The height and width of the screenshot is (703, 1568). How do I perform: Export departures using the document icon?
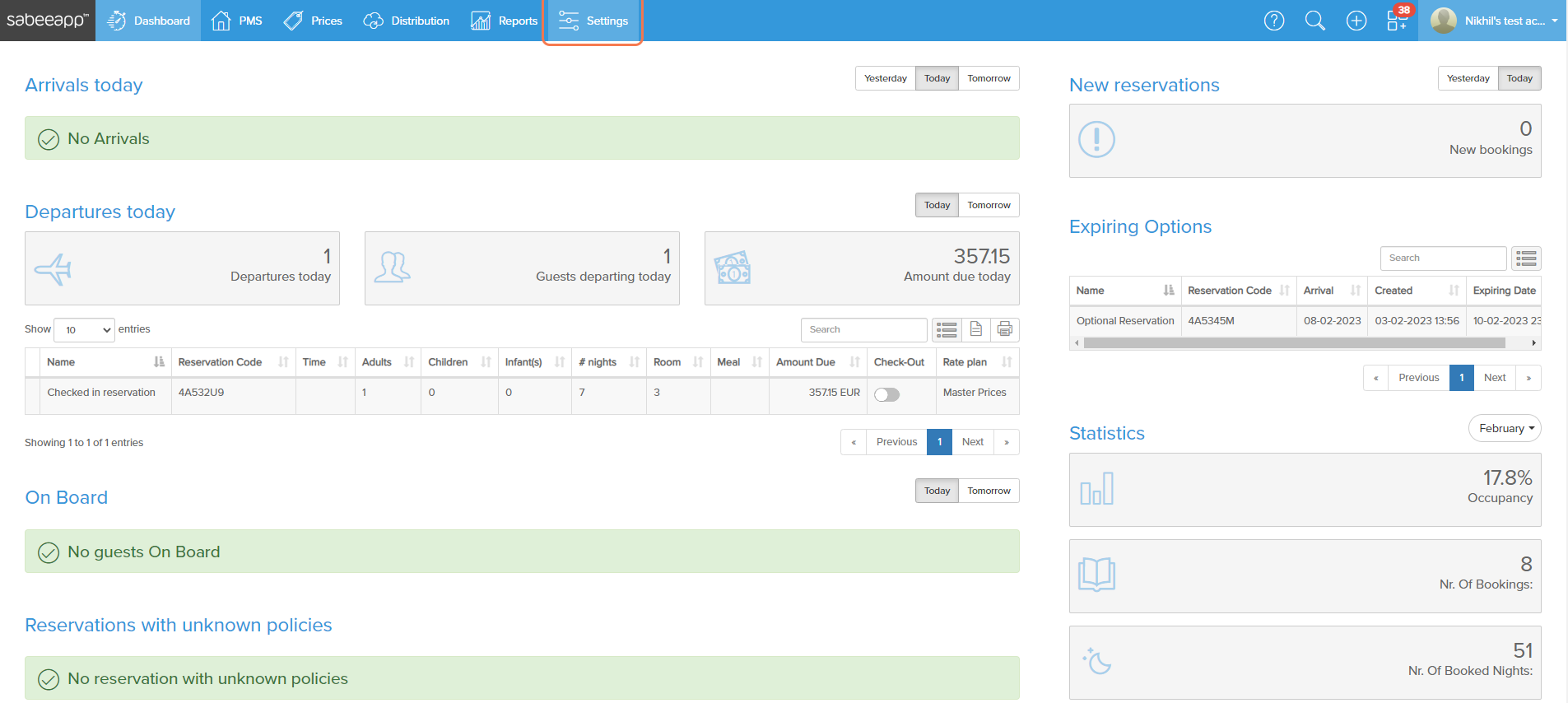click(976, 329)
